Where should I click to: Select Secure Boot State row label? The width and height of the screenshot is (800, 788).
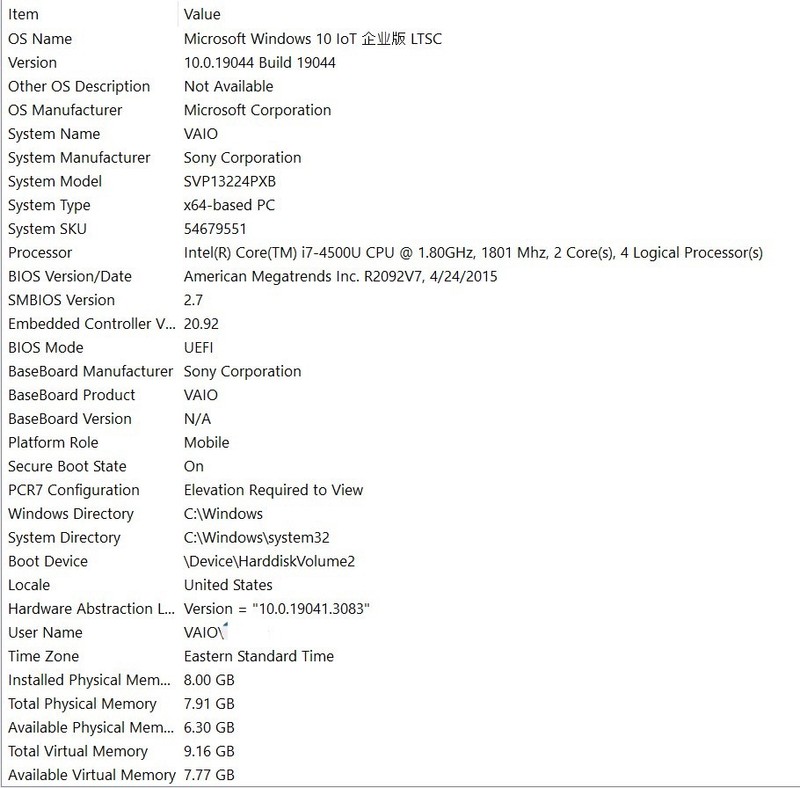(x=67, y=466)
